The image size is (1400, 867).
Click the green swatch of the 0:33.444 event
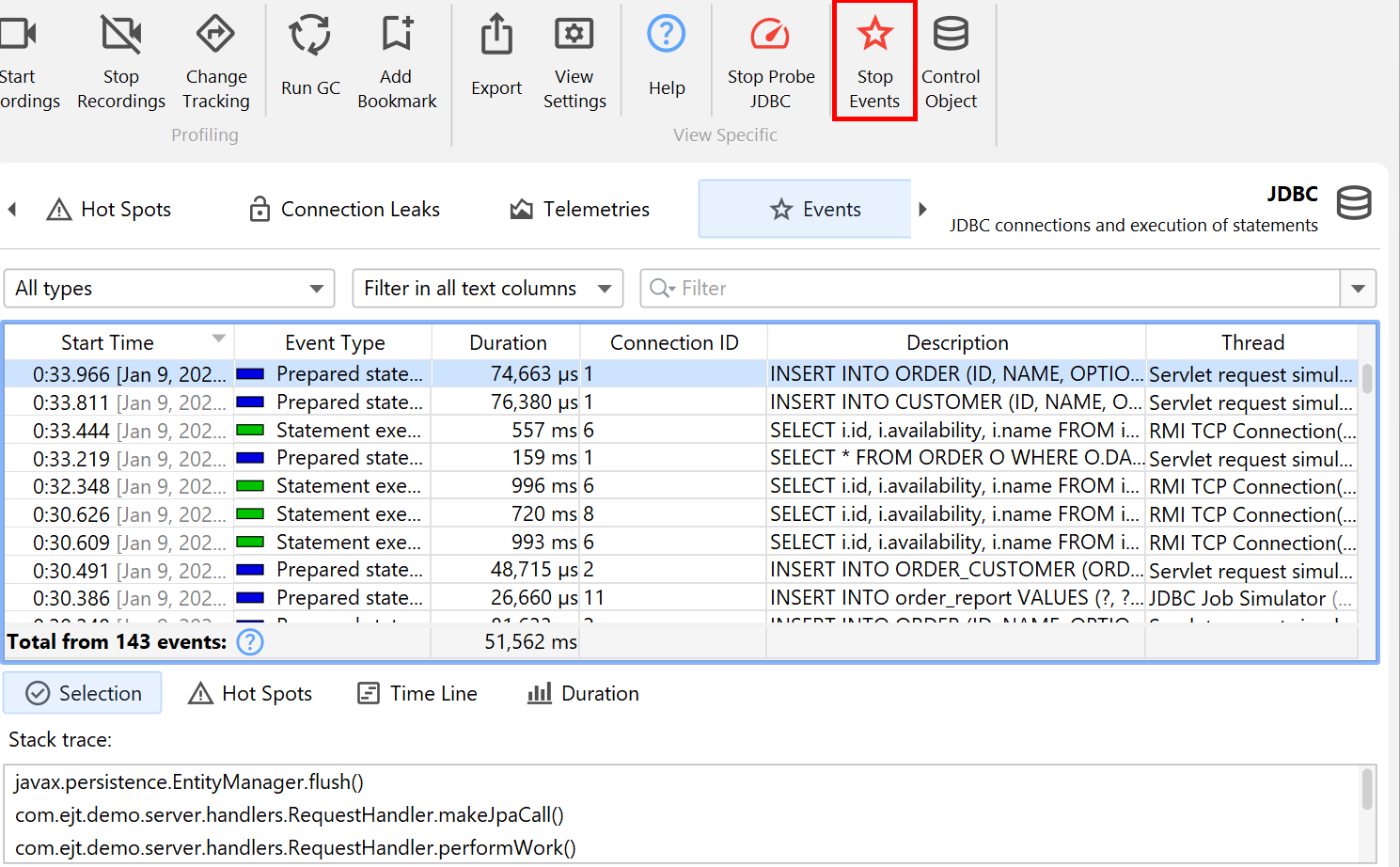(x=250, y=431)
